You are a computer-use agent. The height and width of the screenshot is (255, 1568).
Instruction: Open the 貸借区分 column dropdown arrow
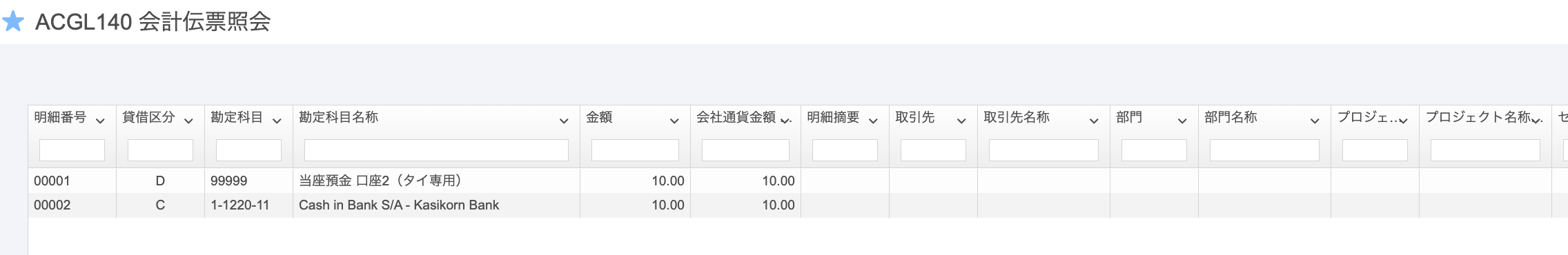coord(188,121)
